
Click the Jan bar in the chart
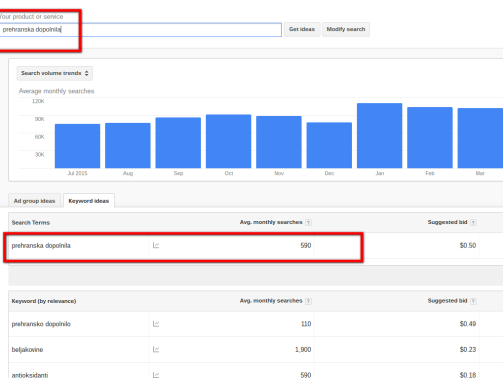pyautogui.click(x=379, y=136)
